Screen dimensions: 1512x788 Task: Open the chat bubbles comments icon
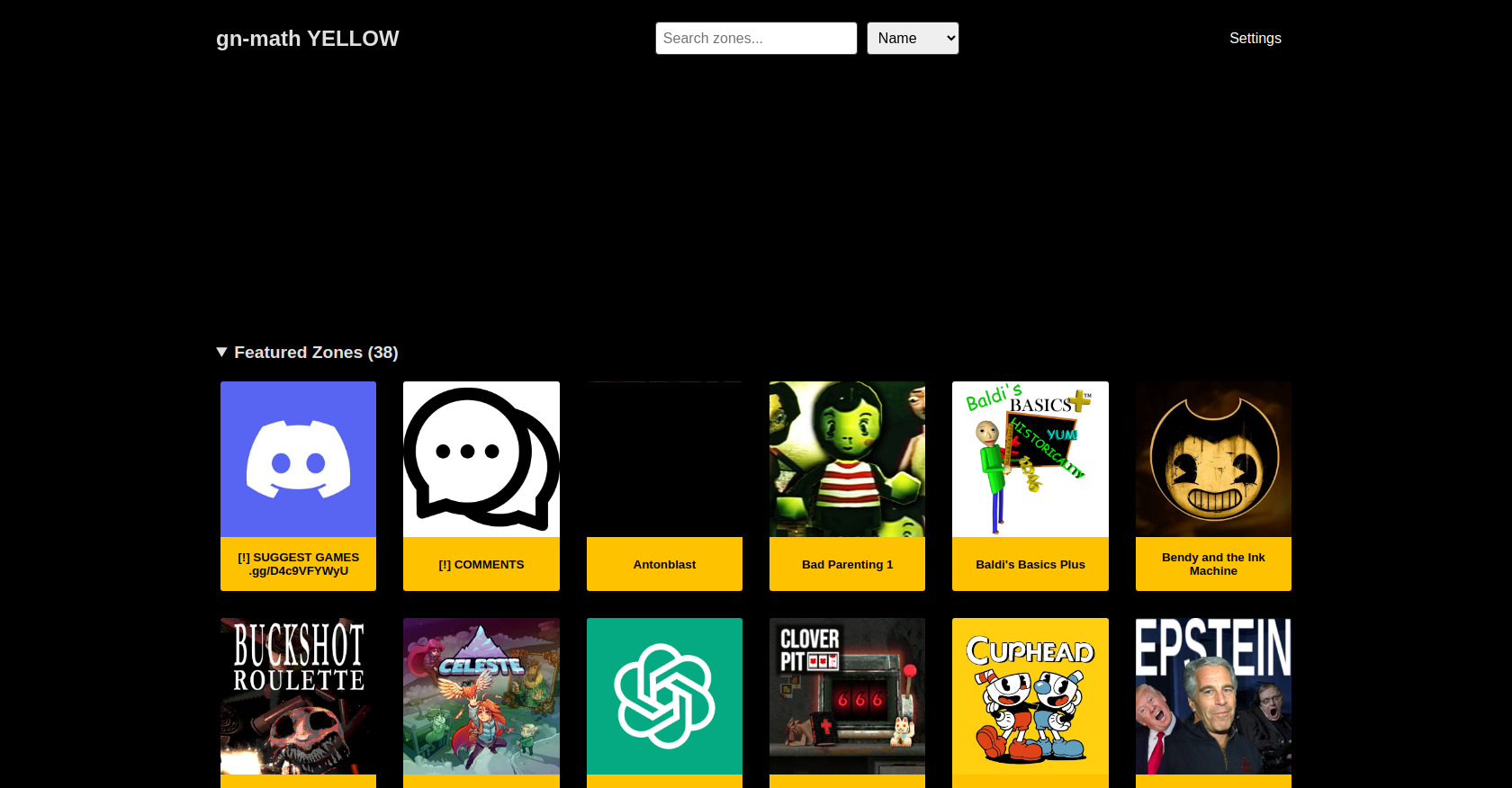coord(481,459)
